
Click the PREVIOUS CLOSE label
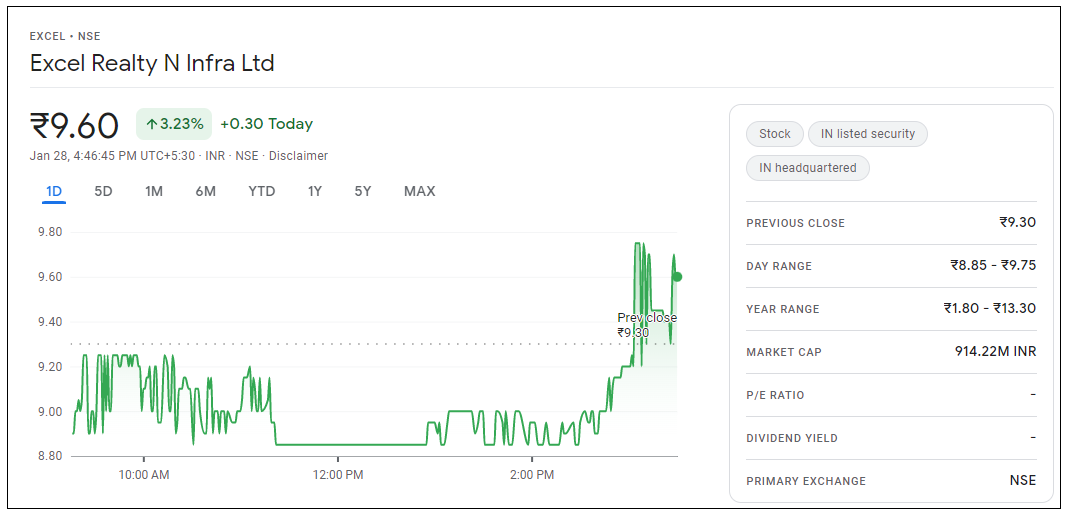pos(795,223)
